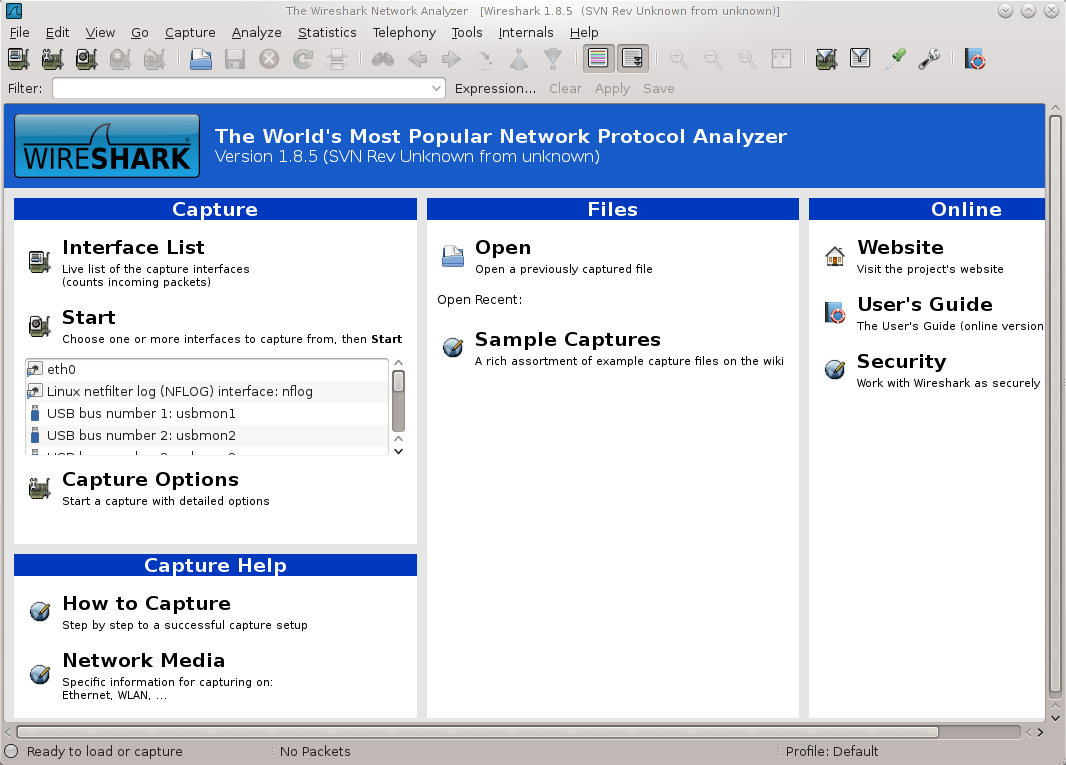Select the eth0 interface
1066x765 pixels.
pos(62,369)
